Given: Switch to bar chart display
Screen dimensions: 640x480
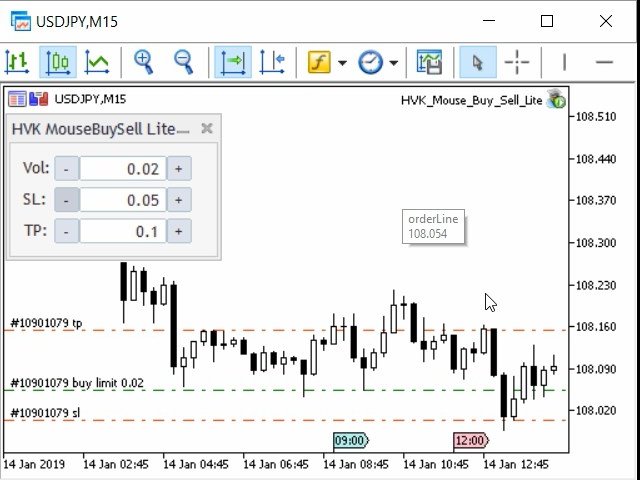Looking at the screenshot, I should click(x=17, y=62).
